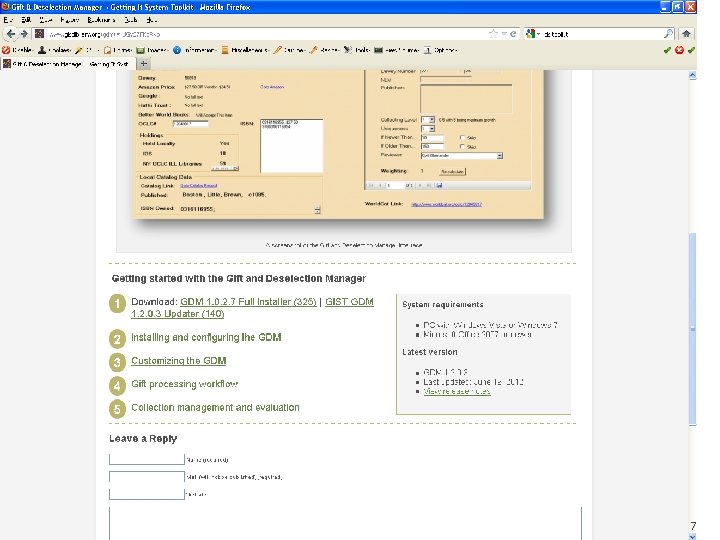
Task: Open the Outline toolbar menu
Action: 289,50
